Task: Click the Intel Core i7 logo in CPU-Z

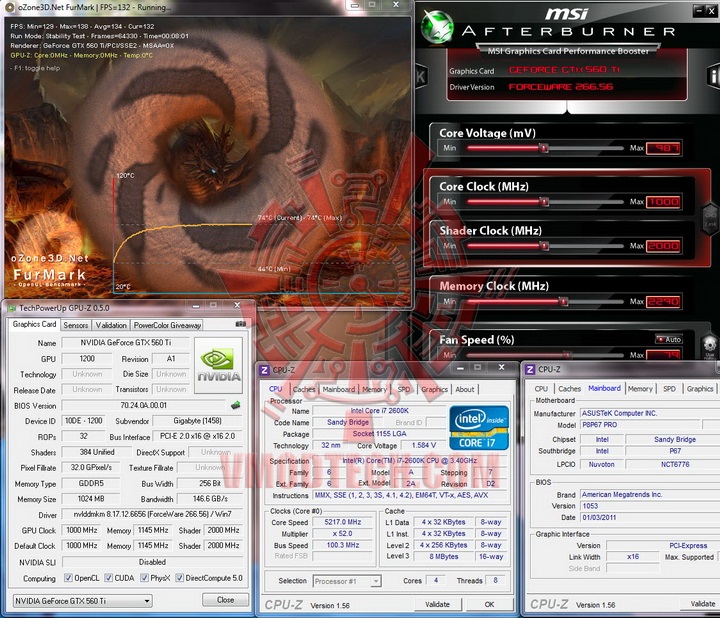Action: 479,427
